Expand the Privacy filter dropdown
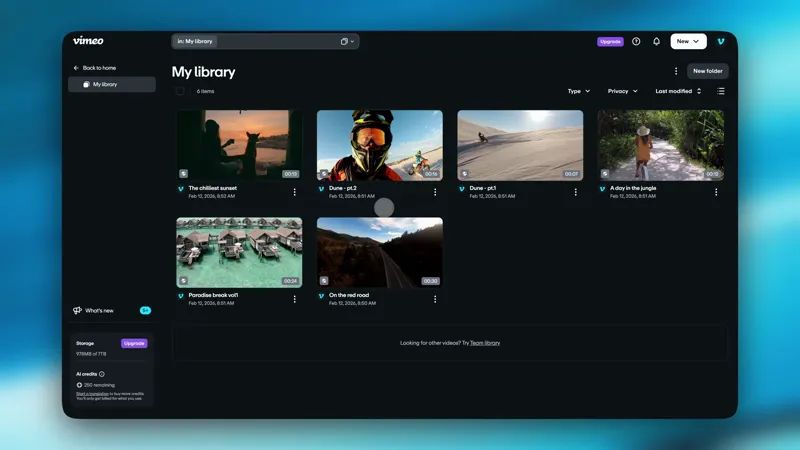 pyautogui.click(x=622, y=91)
